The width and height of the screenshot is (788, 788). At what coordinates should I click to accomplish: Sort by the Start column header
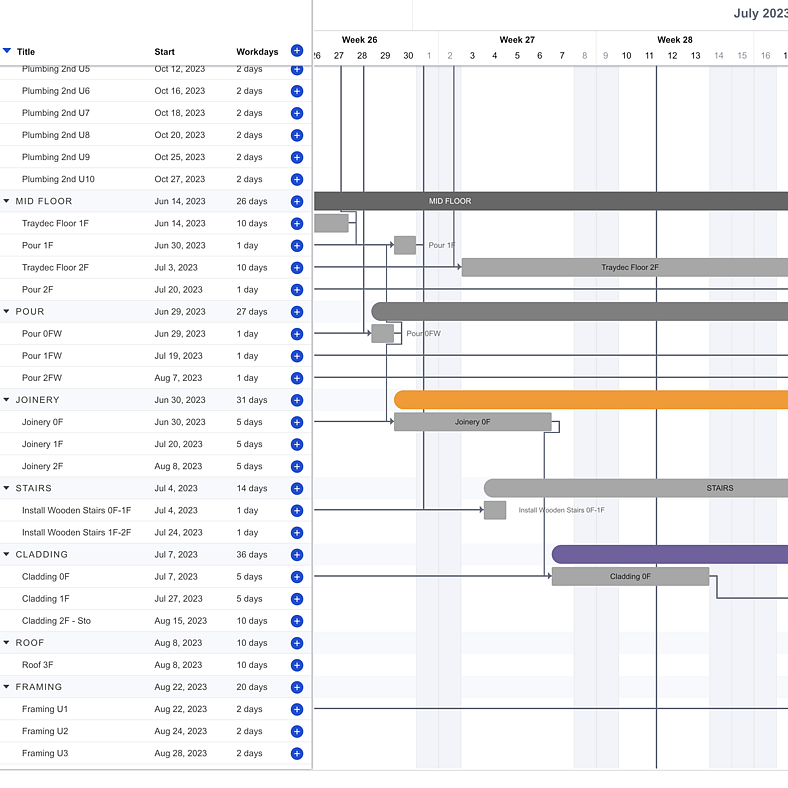pyautogui.click(x=165, y=52)
